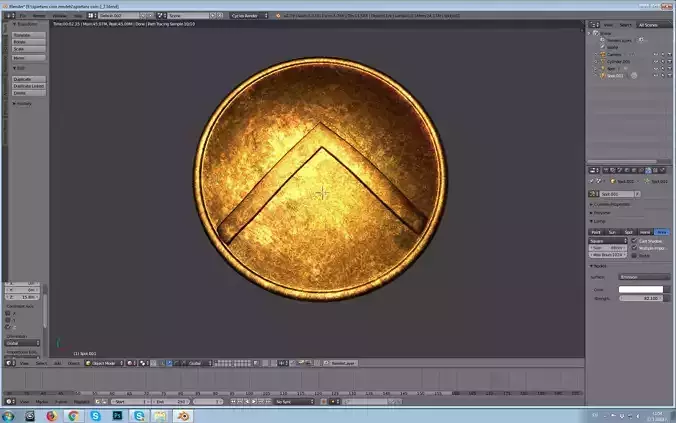
Task: Set lamp type to Point
Action: click(x=596, y=232)
